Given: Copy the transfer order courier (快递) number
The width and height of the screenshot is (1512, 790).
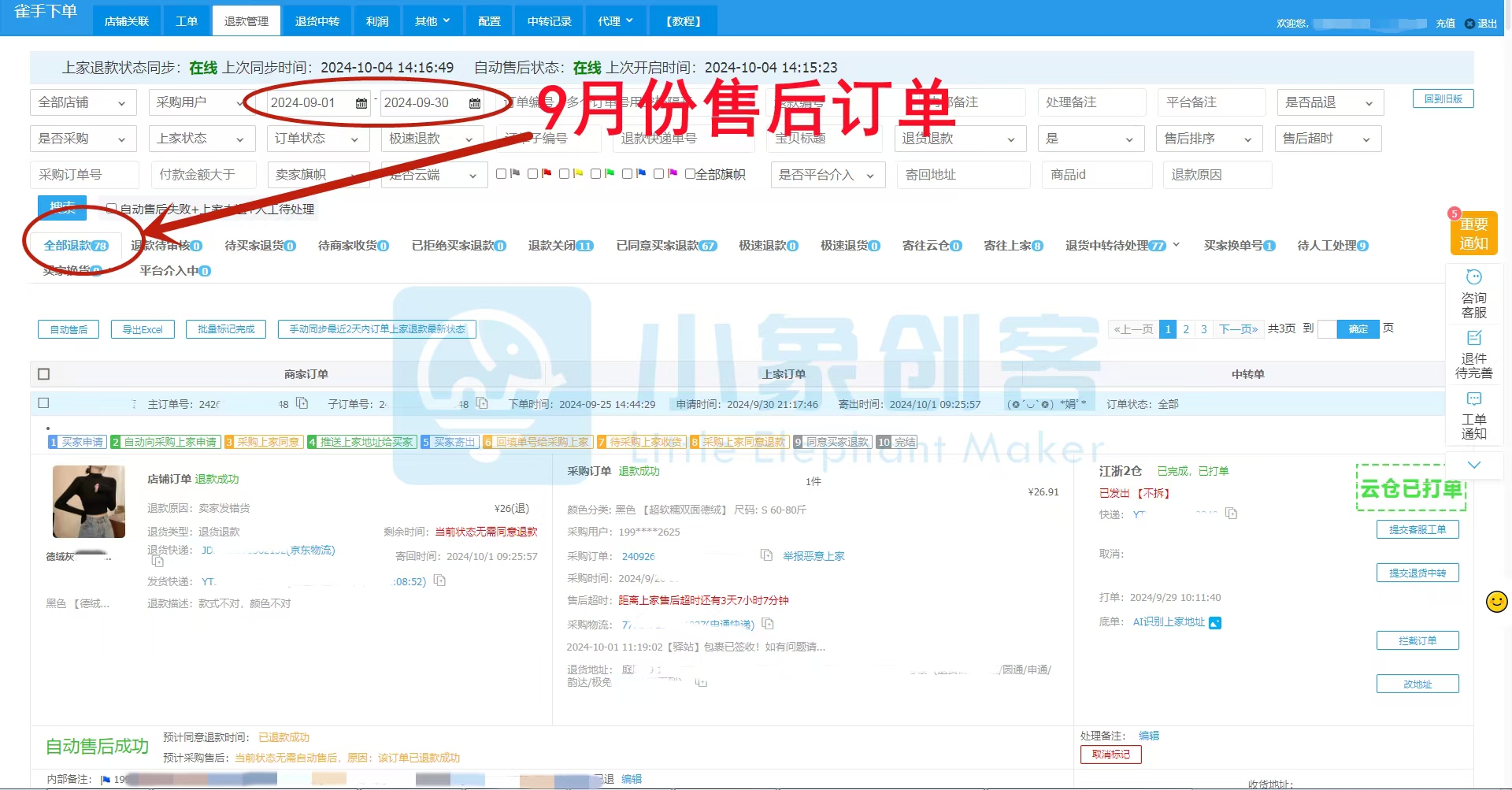Looking at the screenshot, I should 1232,514.
